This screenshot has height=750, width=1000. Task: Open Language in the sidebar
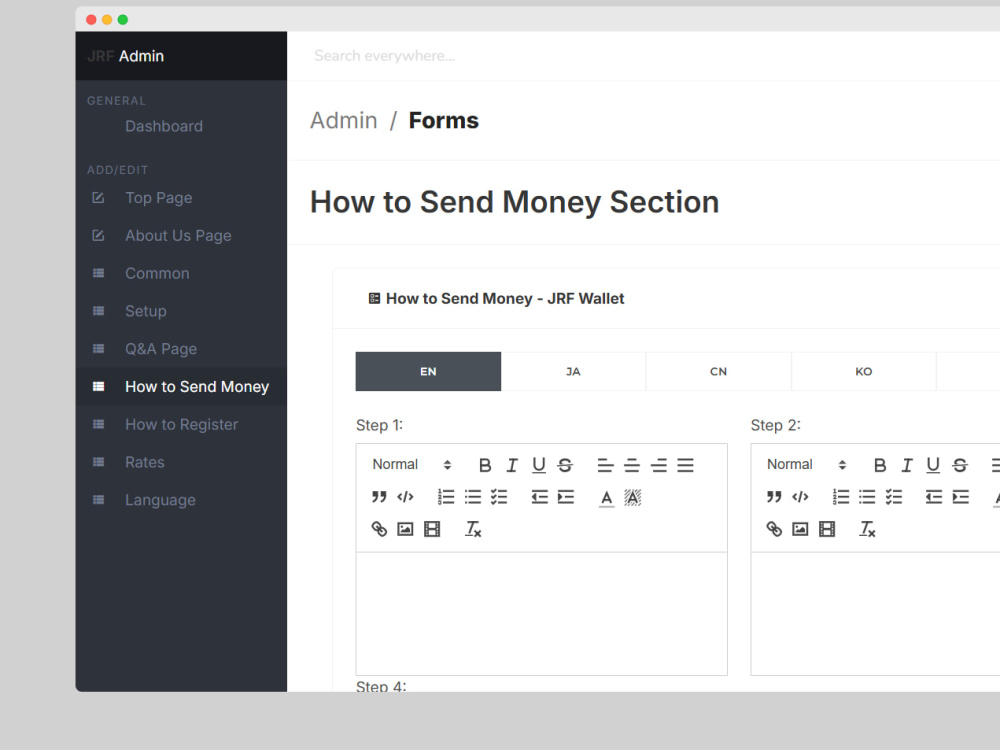pos(181,500)
